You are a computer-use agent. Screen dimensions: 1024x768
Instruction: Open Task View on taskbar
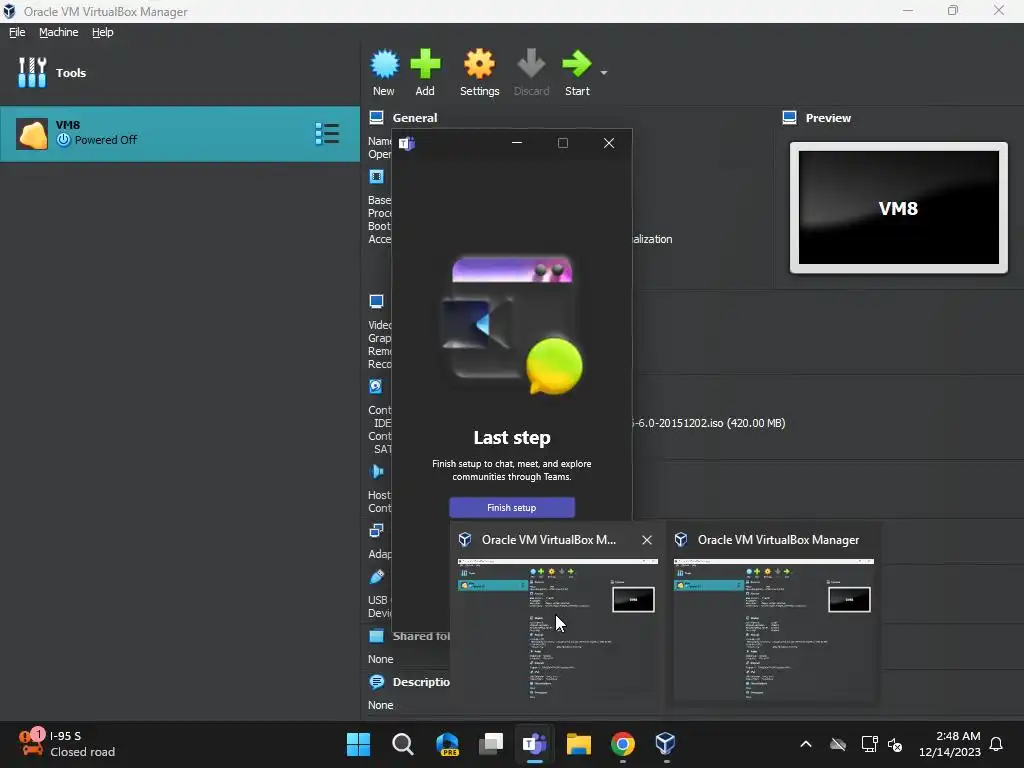[x=490, y=744]
